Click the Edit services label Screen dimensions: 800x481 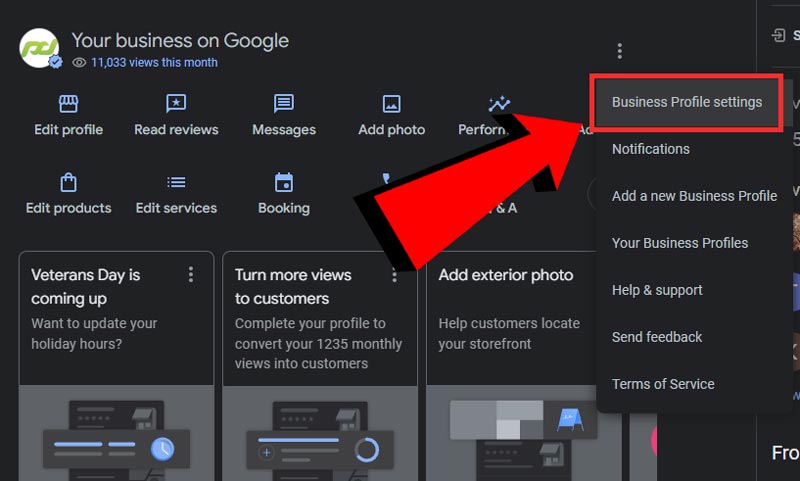click(x=176, y=208)
